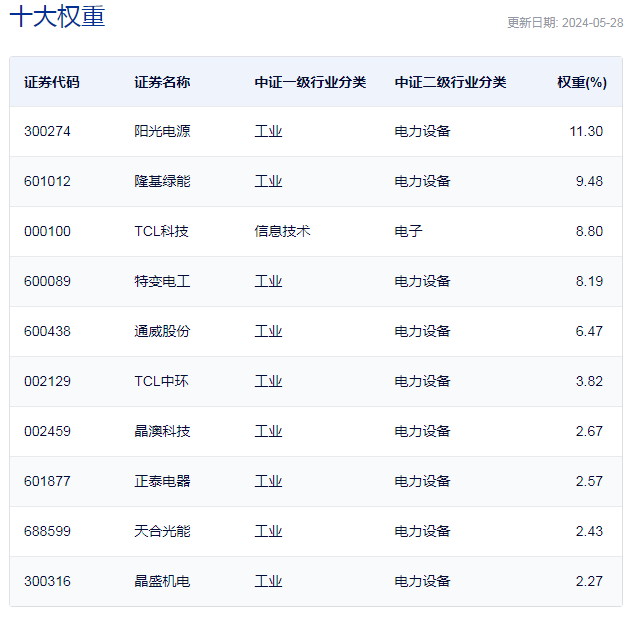This screenshot has width=630, height=617.
Task: Click the 证券代码 column header
Action: [x=52, y=82]
